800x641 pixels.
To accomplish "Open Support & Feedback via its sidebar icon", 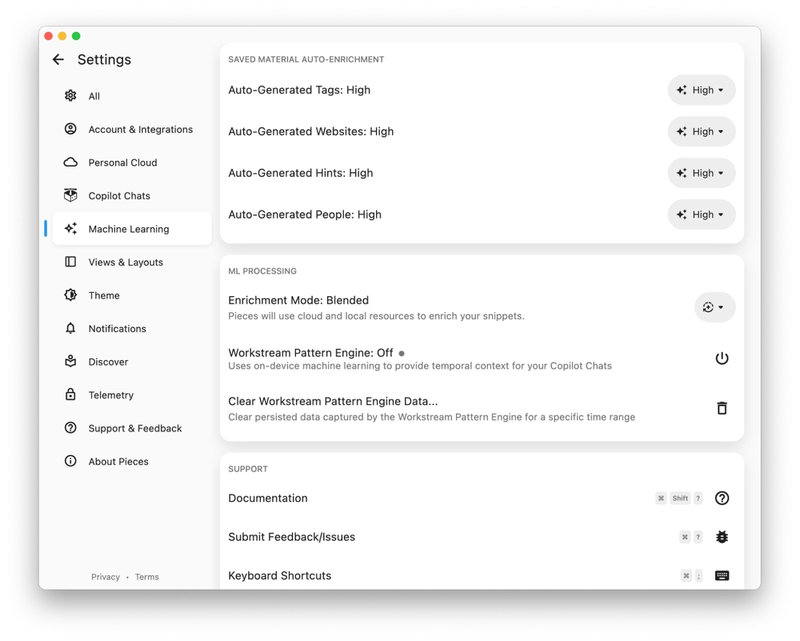I will point(69,428).
